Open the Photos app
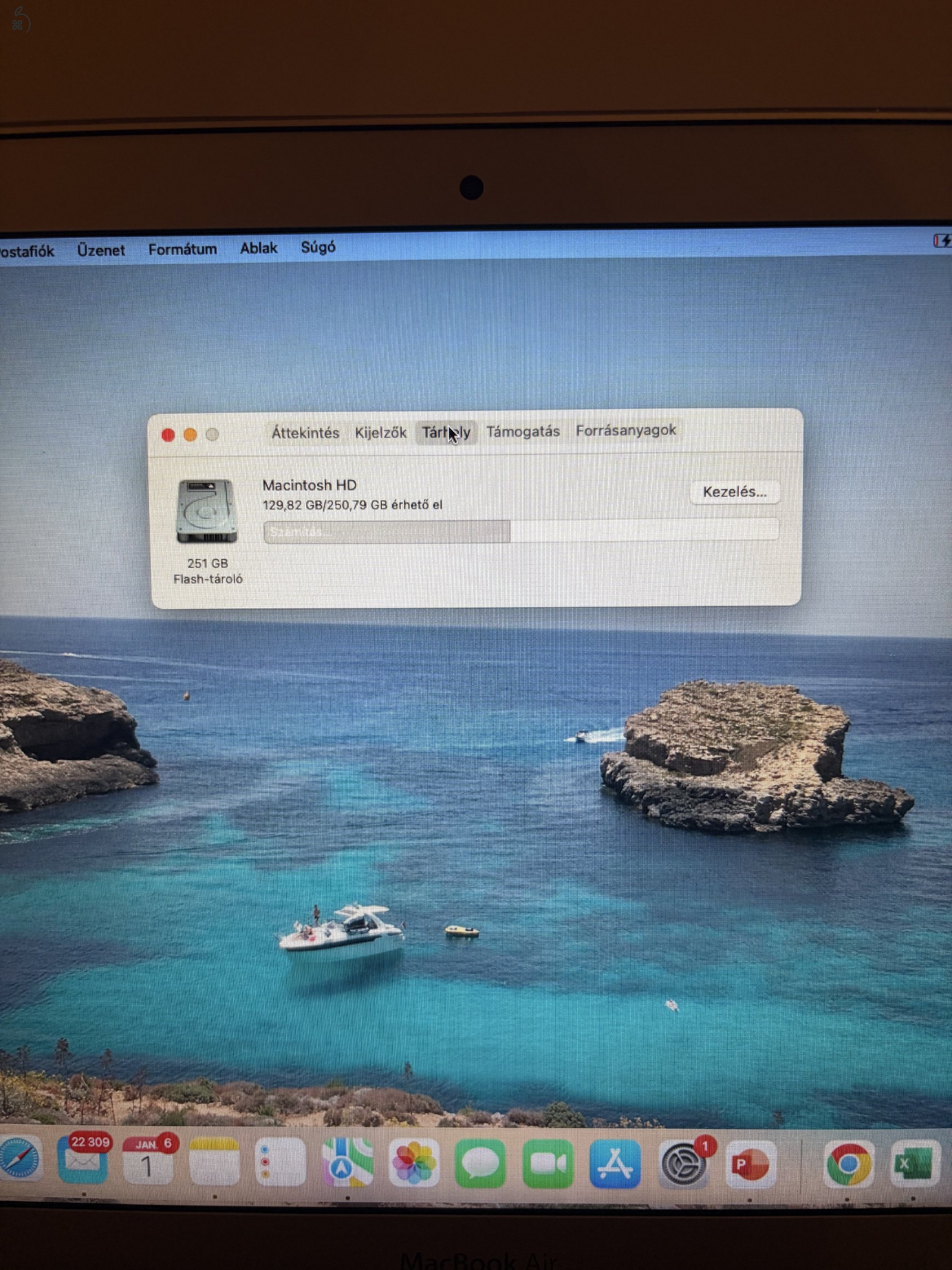 [x=414, y=1164]
